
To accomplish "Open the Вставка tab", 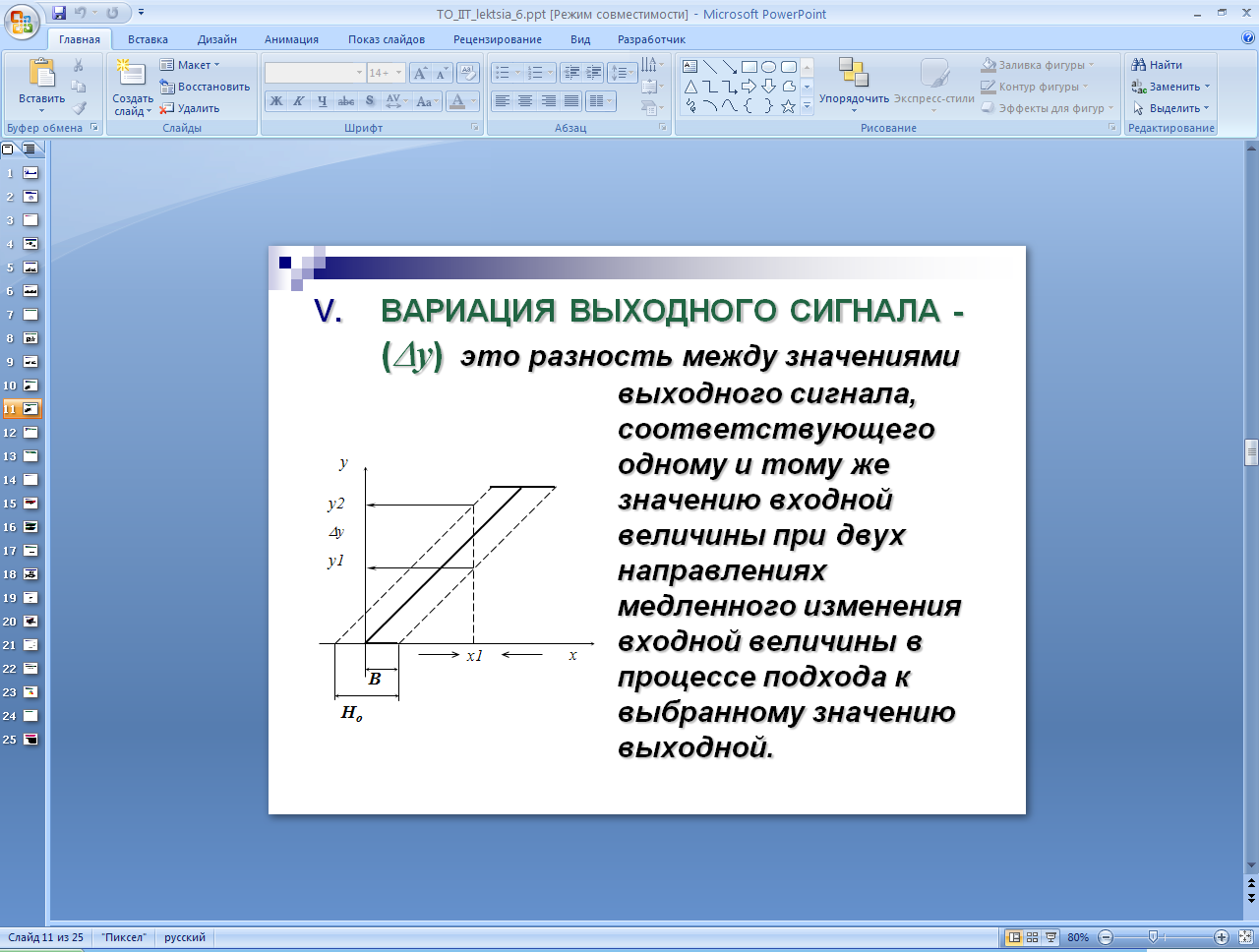I will click(148, 39).
